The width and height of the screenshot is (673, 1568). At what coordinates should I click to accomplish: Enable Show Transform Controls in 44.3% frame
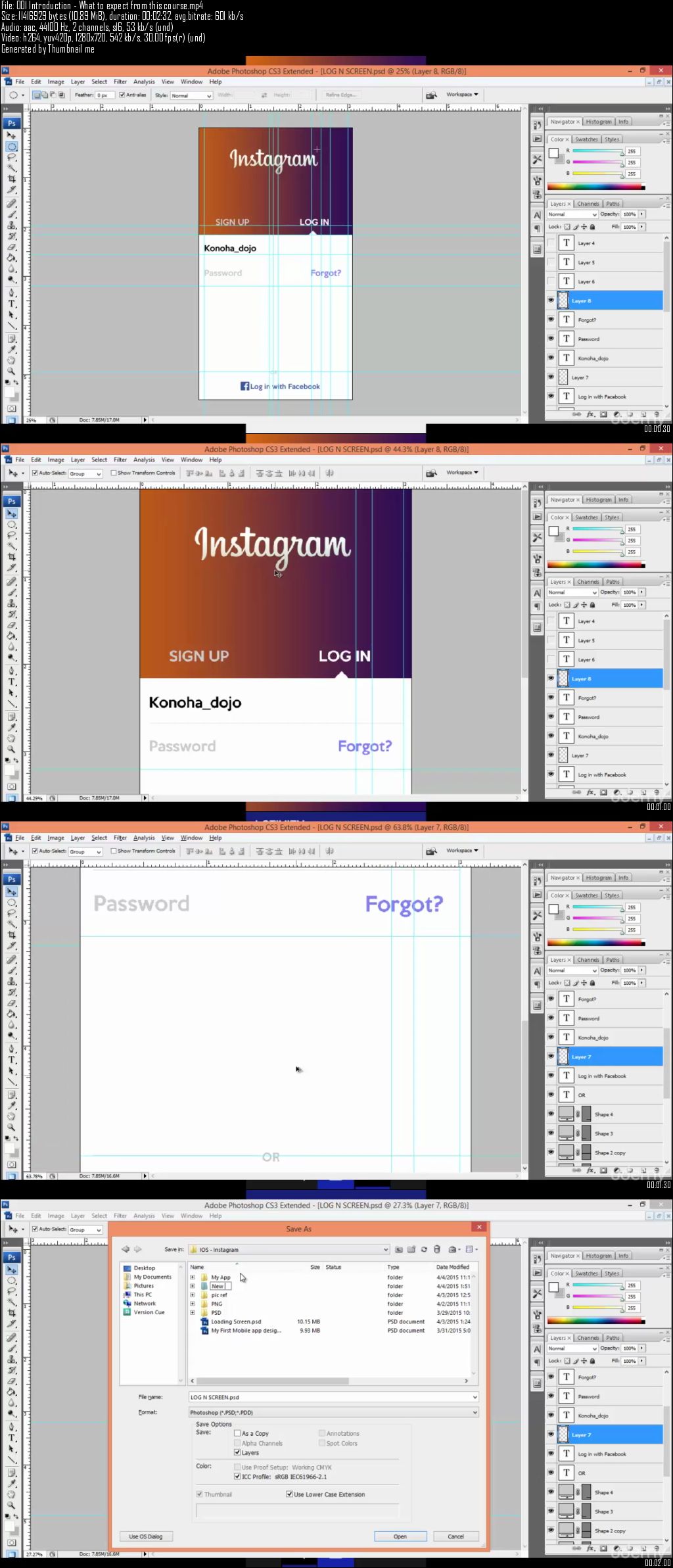tap(113, 473)
